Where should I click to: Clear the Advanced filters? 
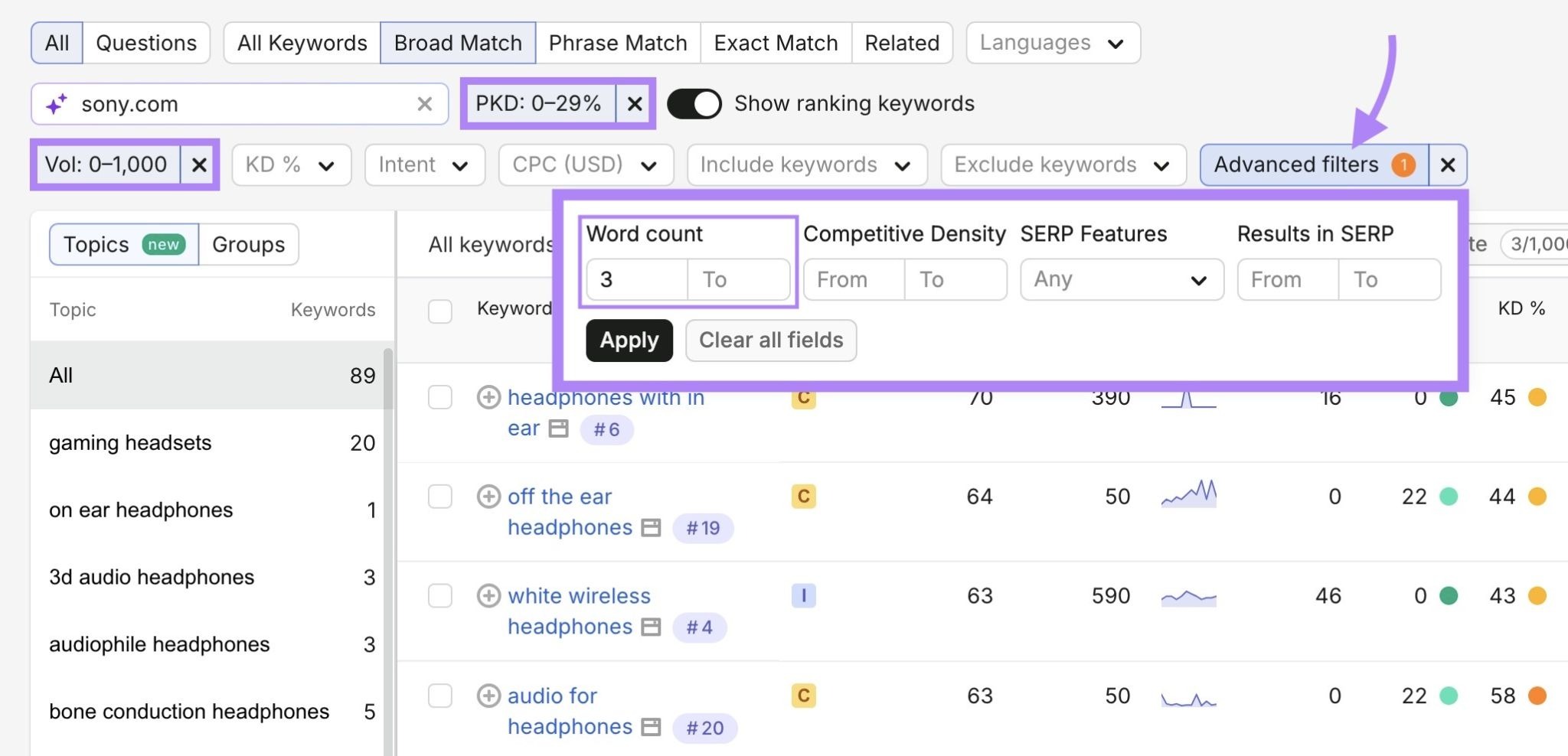pyautogui.click(x=1448, y=165)
